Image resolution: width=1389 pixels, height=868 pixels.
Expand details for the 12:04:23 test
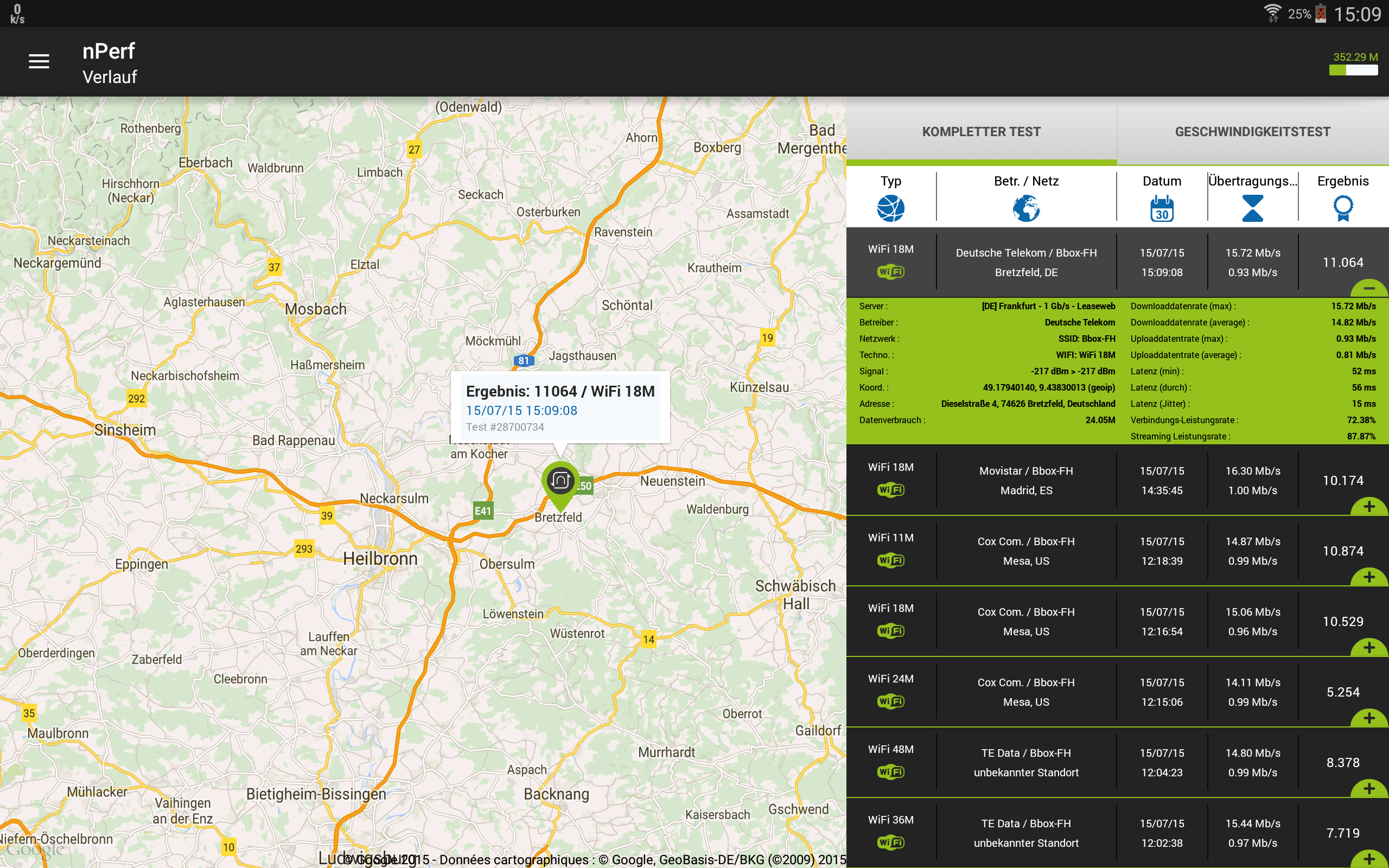[1369, 789]
